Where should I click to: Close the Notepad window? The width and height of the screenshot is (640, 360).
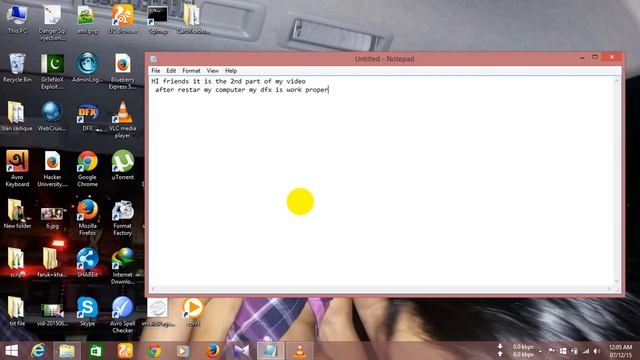612,57
